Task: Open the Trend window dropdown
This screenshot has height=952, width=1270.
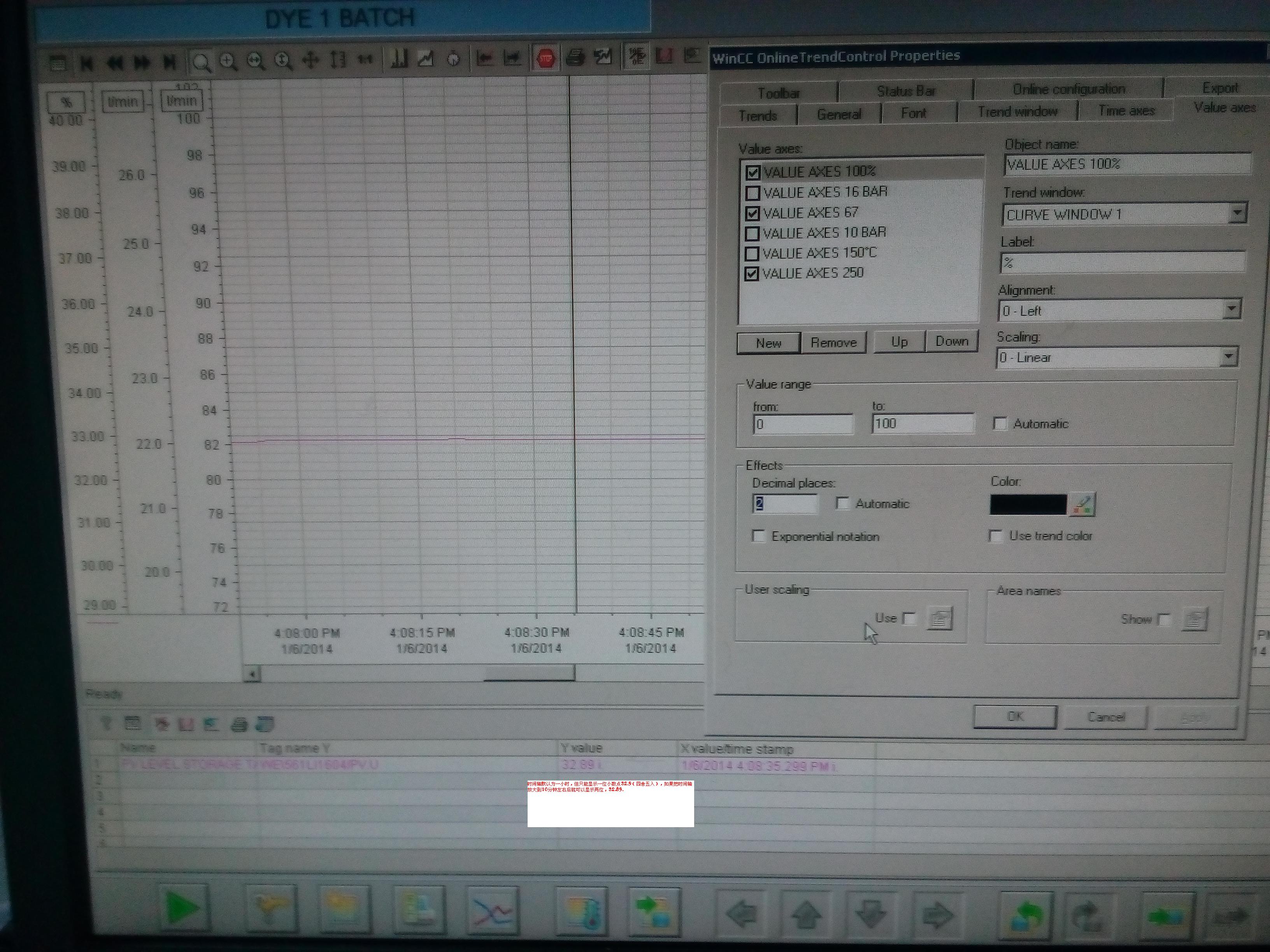Action: coord(1237,213)
